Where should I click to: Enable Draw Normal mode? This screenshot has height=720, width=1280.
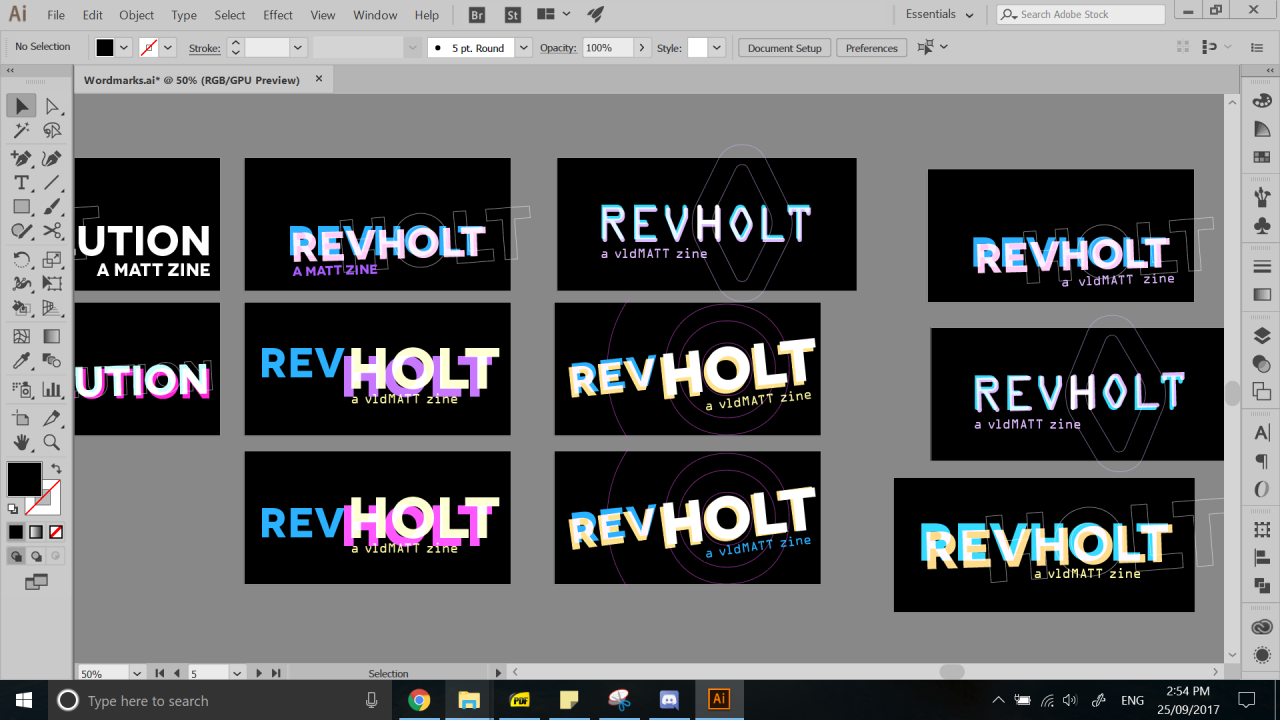pos(16,556)
